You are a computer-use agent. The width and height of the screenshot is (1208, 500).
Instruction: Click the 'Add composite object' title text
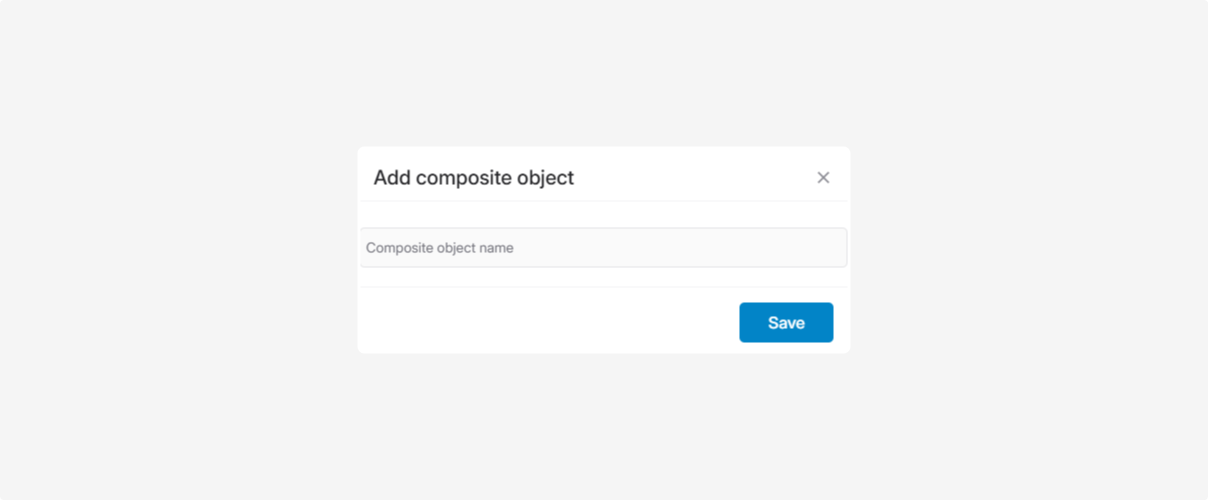point(473,178)
